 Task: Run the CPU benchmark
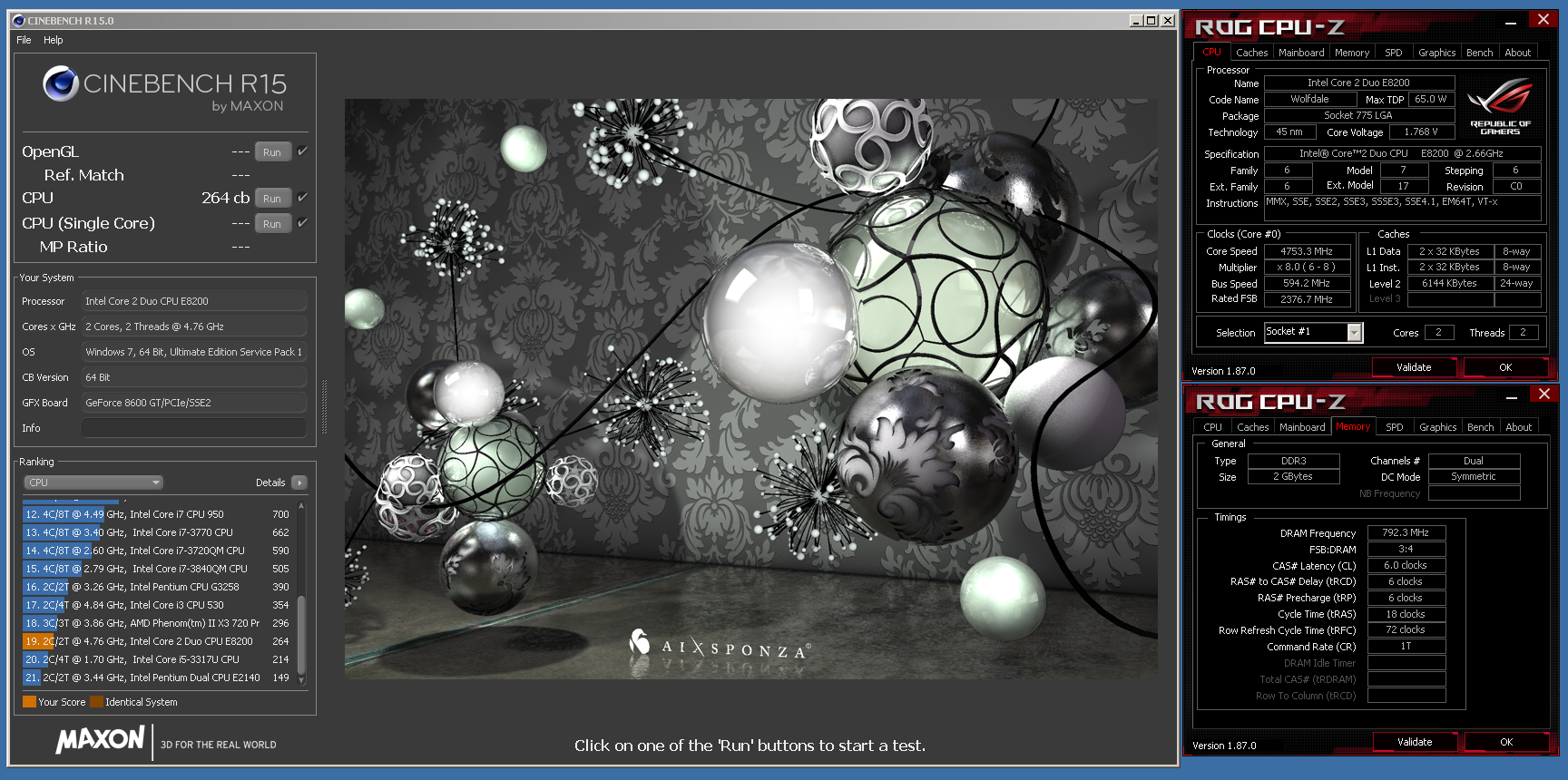tap(272, 199)
